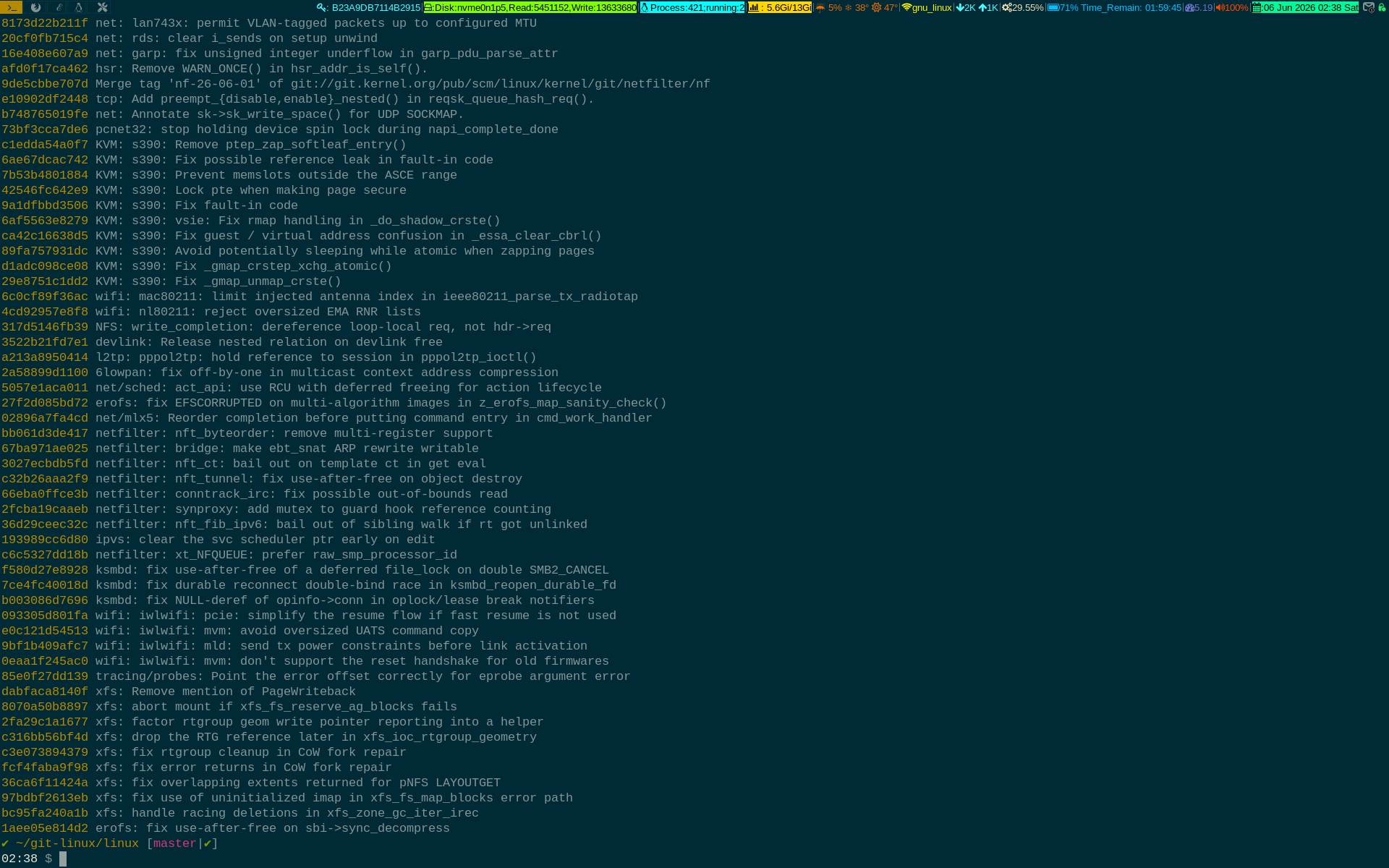1389x868 pixels.
Task: Click the 71% battery Time_Remain block
Action: pos(1114,7)
